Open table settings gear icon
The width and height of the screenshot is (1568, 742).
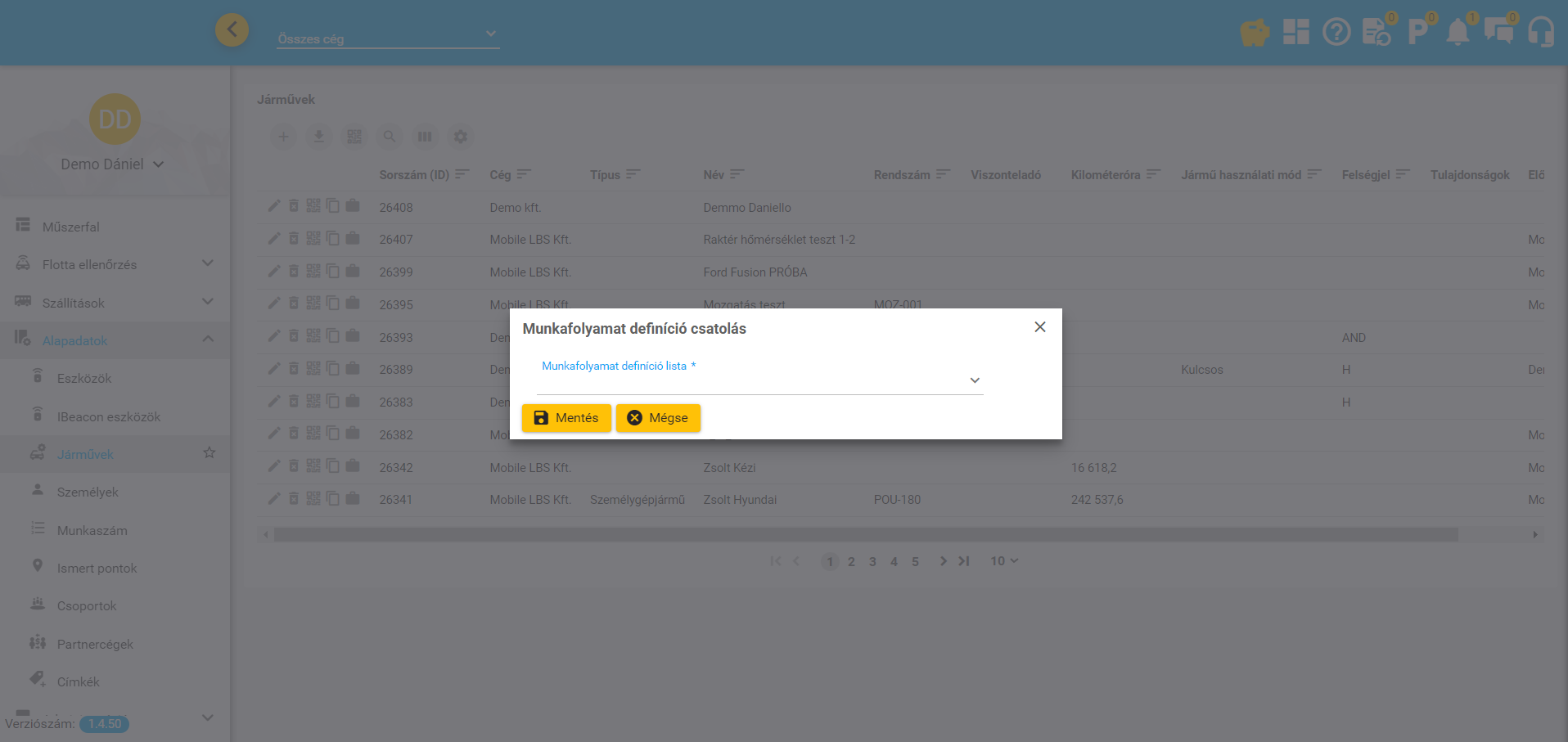(x=461, y=137)
